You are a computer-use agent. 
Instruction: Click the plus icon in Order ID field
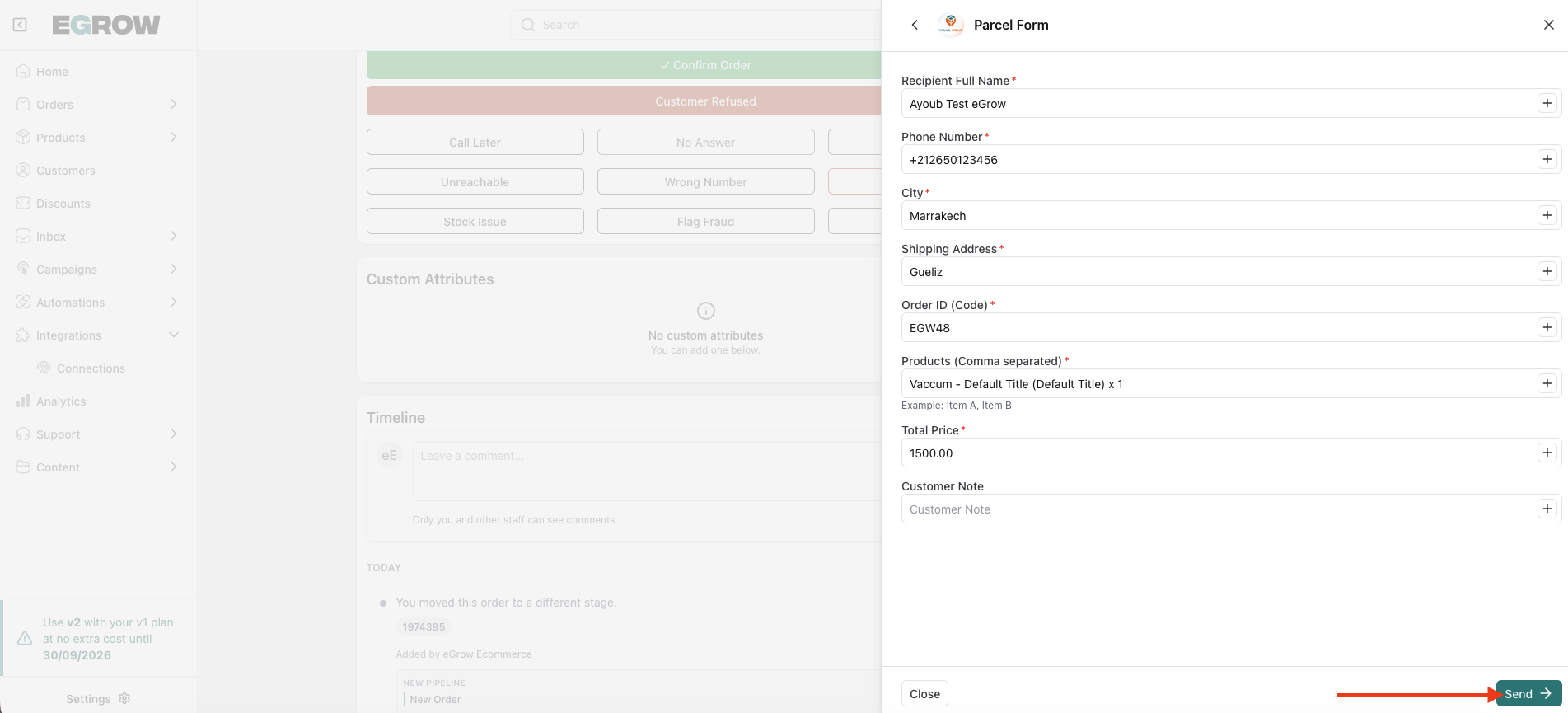click(1547, 328)
